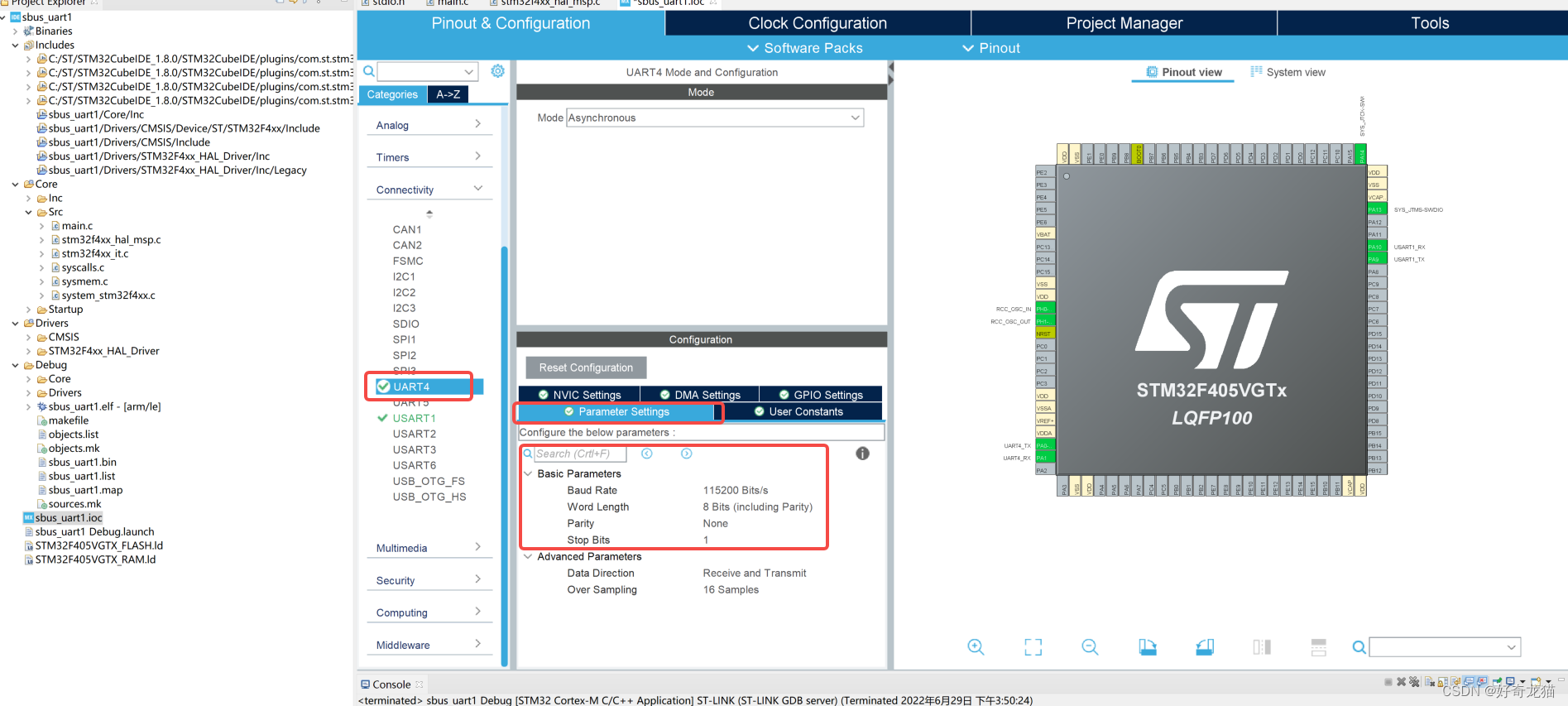Click the zoom in icon under pinout view
This screenshot has width=1568, height=706.
click(x=976, y=647)
